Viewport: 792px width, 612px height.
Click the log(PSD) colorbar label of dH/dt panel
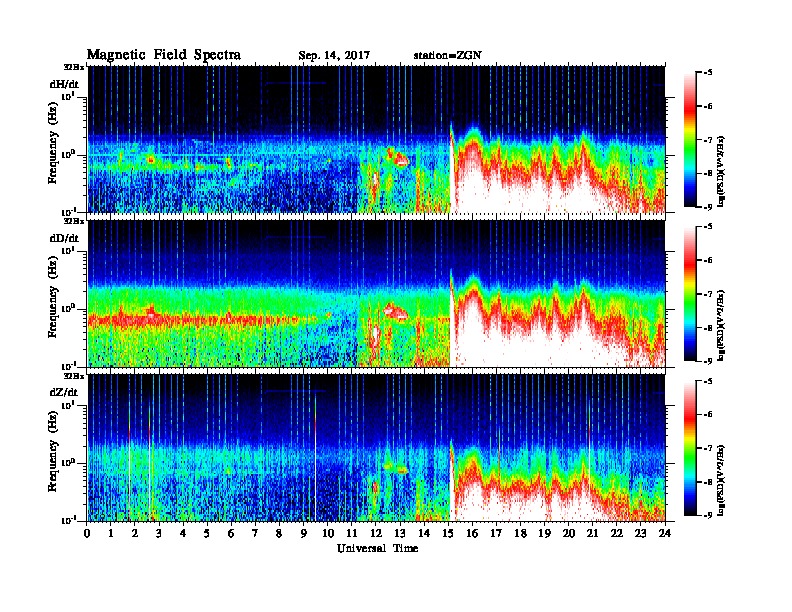point(722,171)
